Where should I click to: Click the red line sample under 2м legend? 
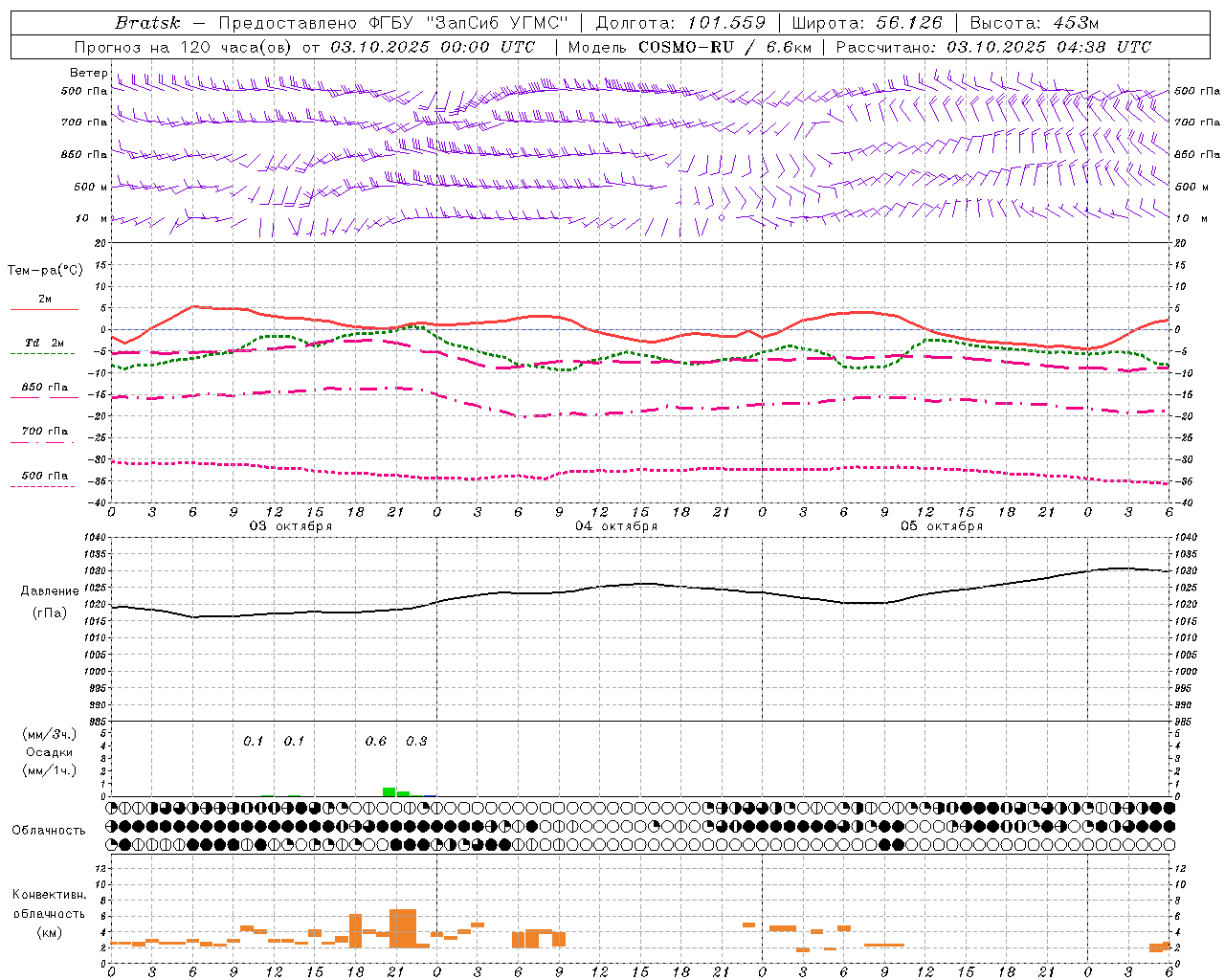(x=44, y=310)
